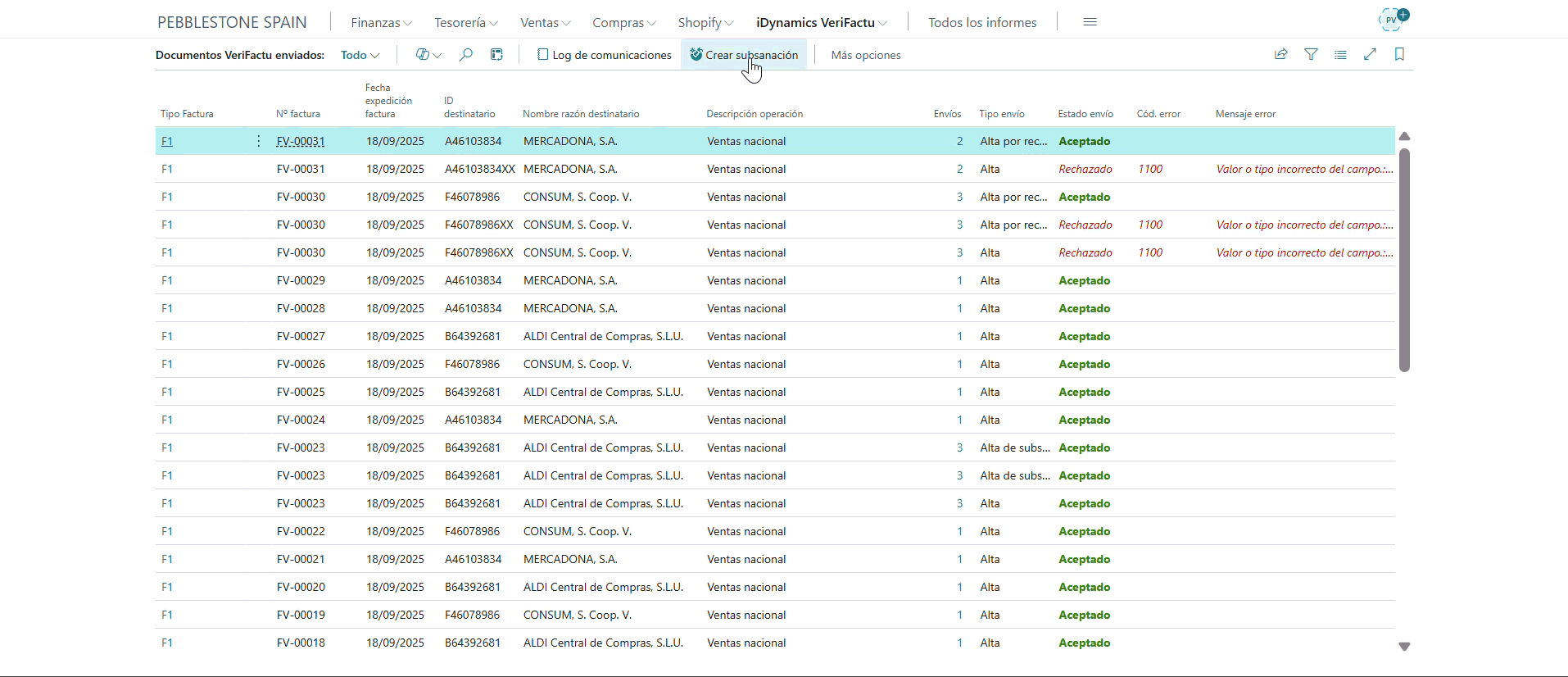Open the iDynamics VeriFactu menu
The height and width of the screenshot is (677, 1568).
821,23
